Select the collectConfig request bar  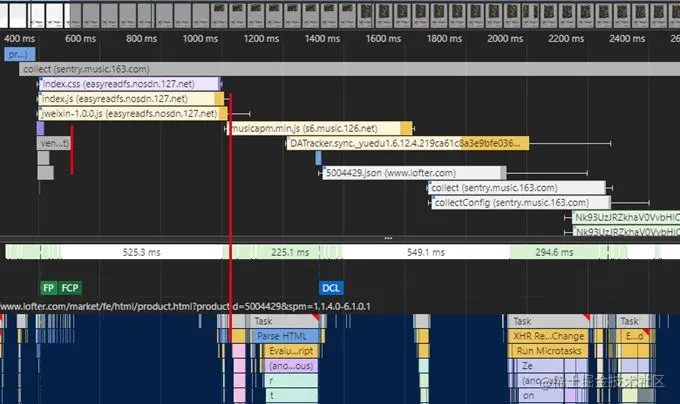point(521,202)
